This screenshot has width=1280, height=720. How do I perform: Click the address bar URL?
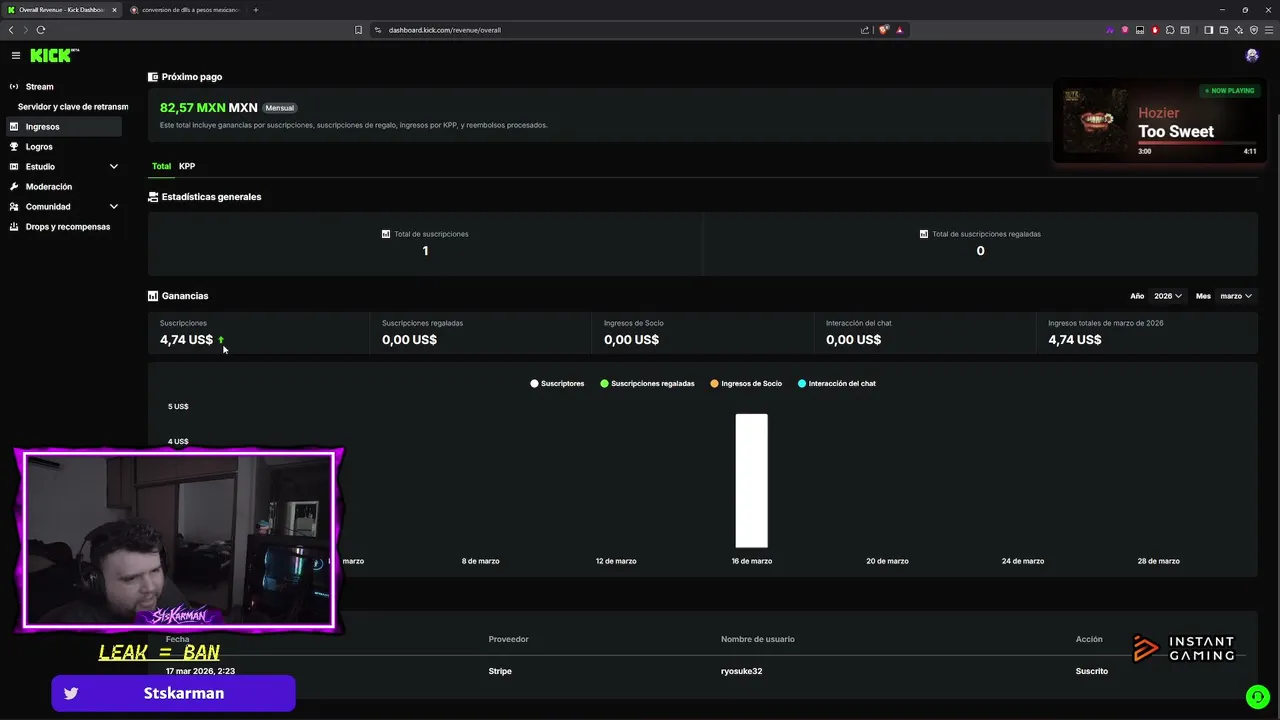click(x=445, y=30)
